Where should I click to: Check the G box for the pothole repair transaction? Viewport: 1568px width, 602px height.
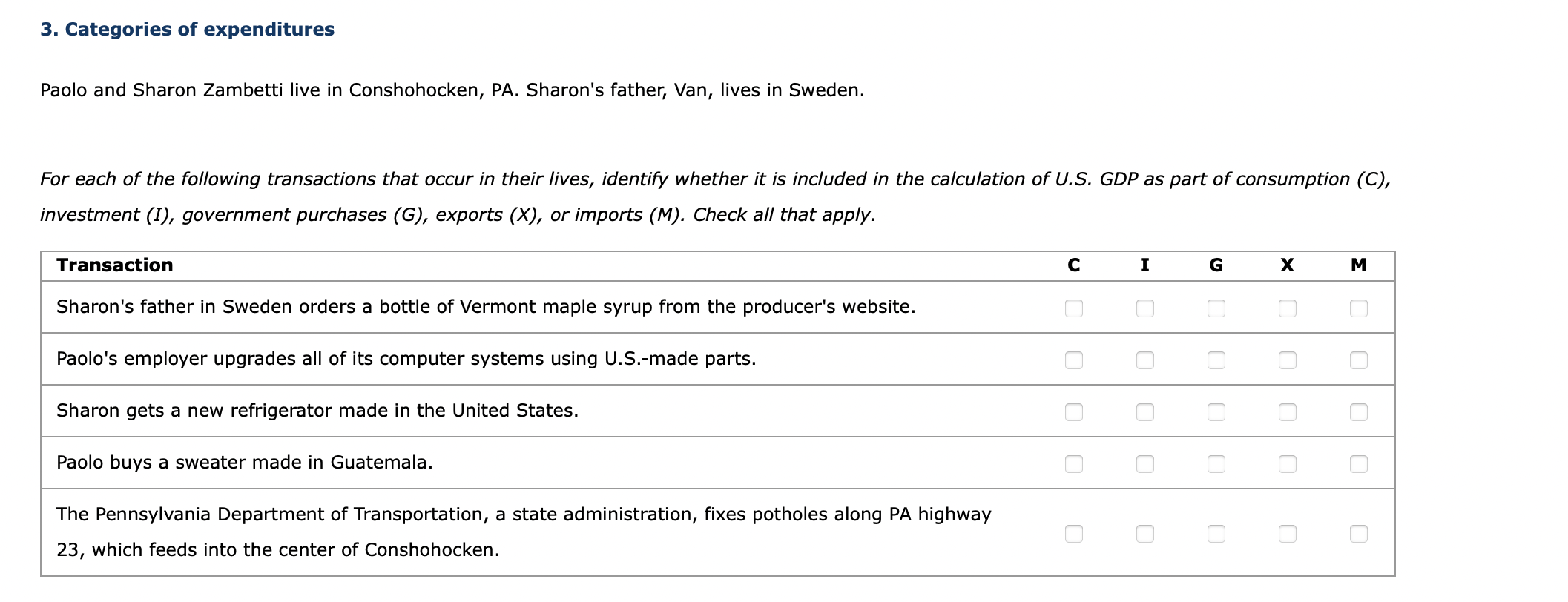(1216, 532)
